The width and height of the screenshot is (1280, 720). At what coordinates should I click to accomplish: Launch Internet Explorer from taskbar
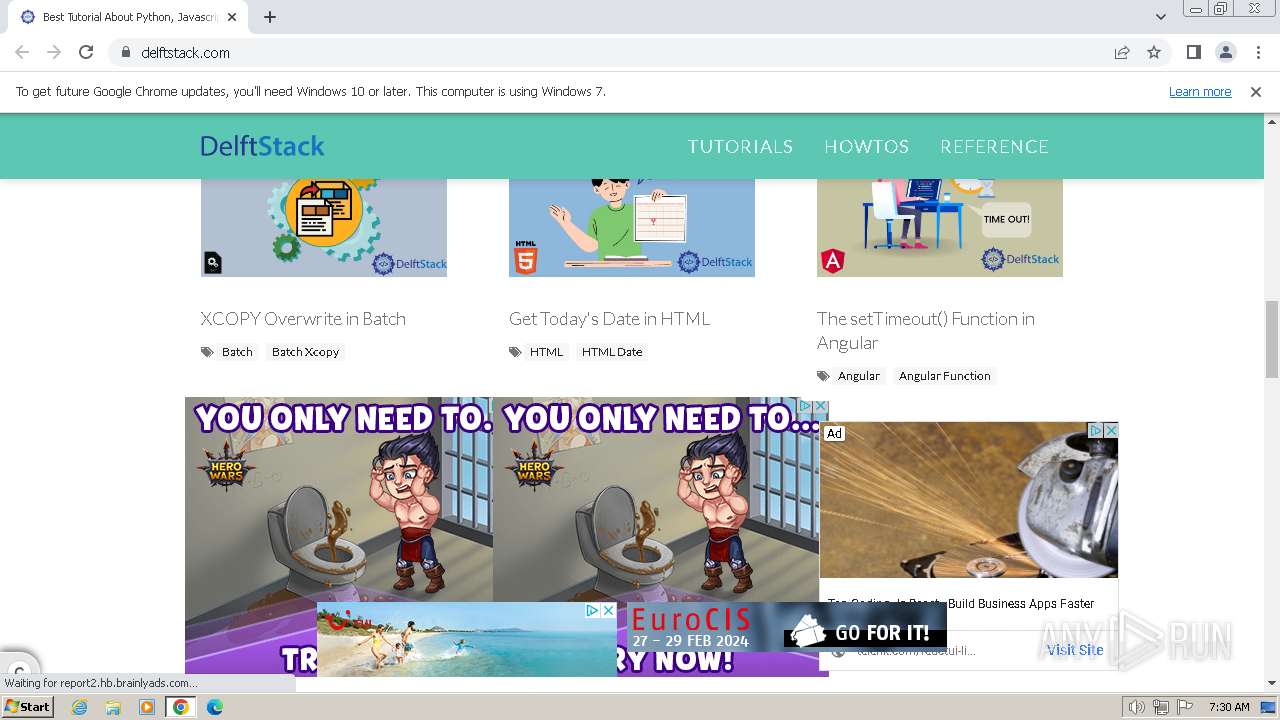click(x=80, y=707)
